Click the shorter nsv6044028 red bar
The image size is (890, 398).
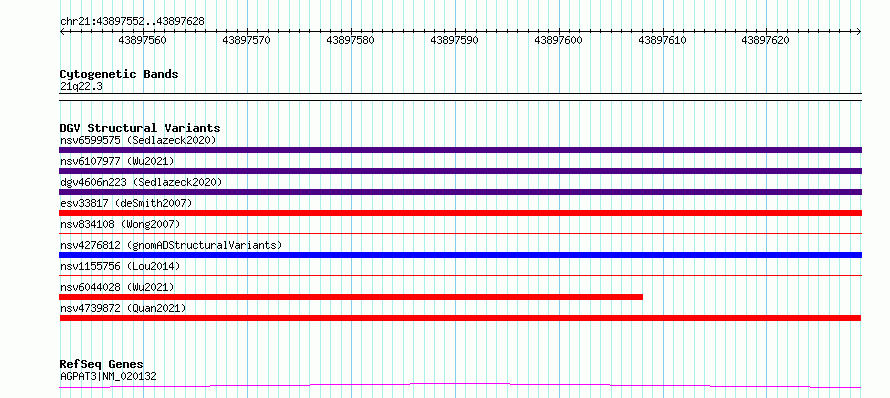351,297
